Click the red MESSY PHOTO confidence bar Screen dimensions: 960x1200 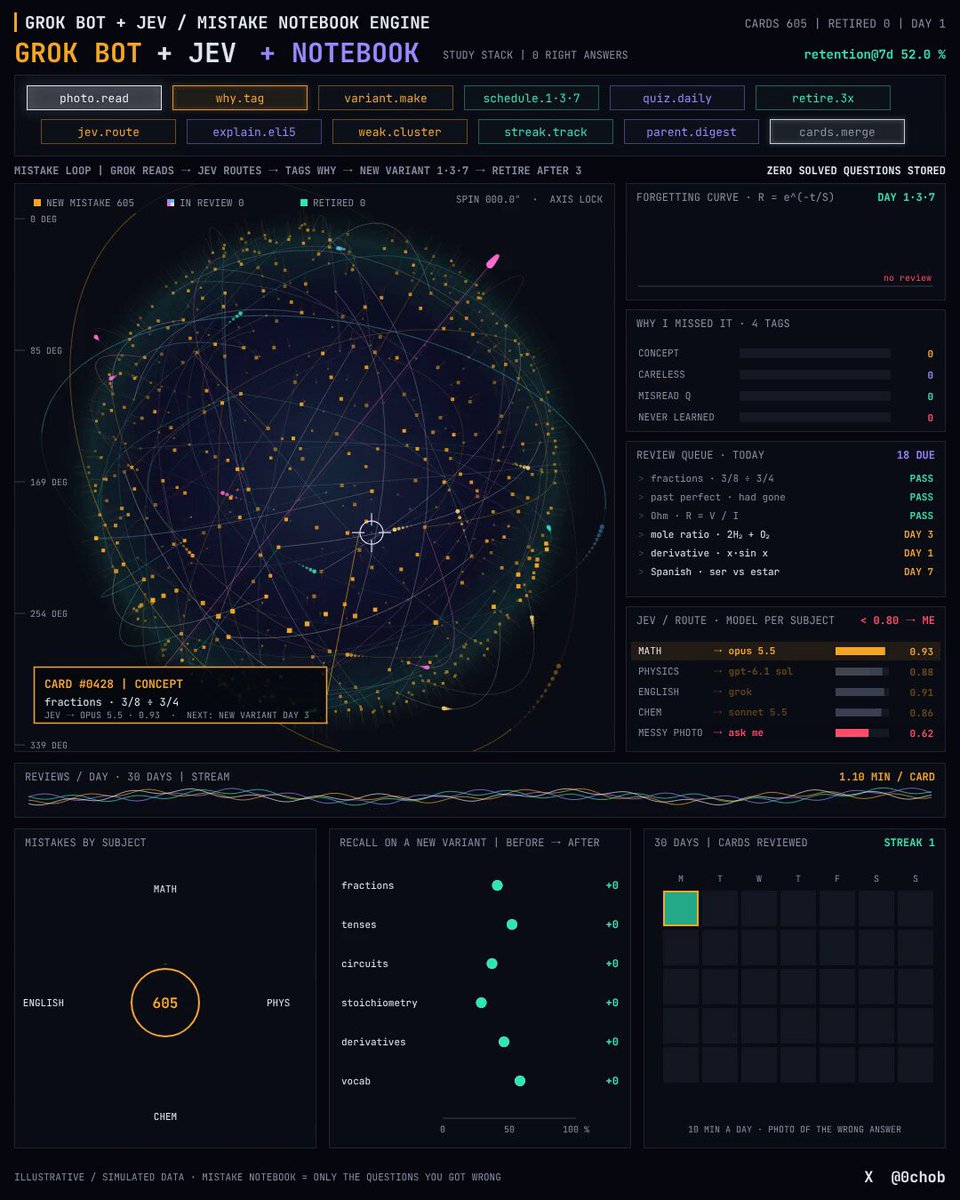pyautogui.click(x=852, y=733)
